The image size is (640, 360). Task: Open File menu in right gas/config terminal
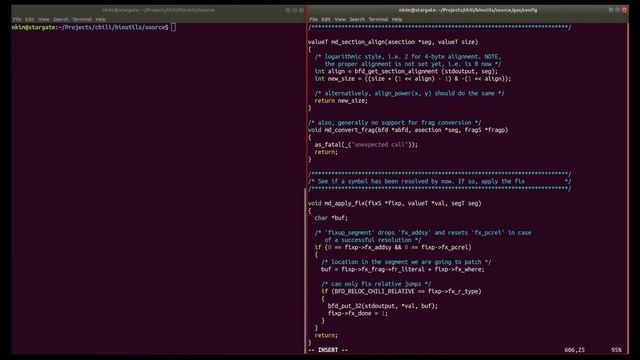(313, 19)
